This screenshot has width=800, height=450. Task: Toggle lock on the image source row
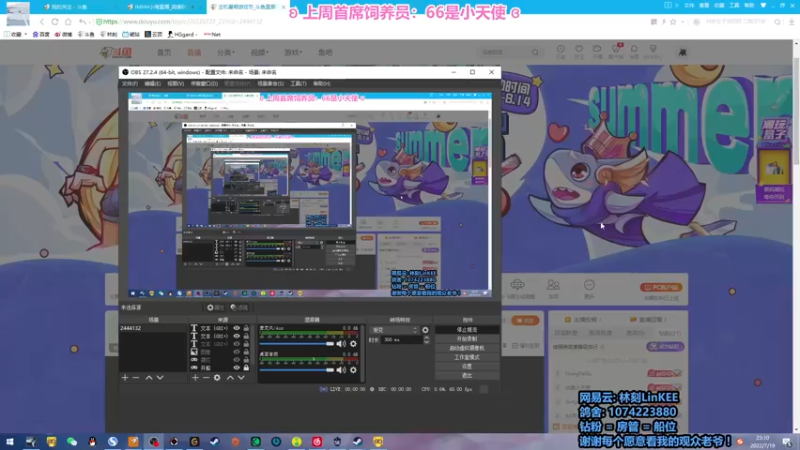click(246, 352)
